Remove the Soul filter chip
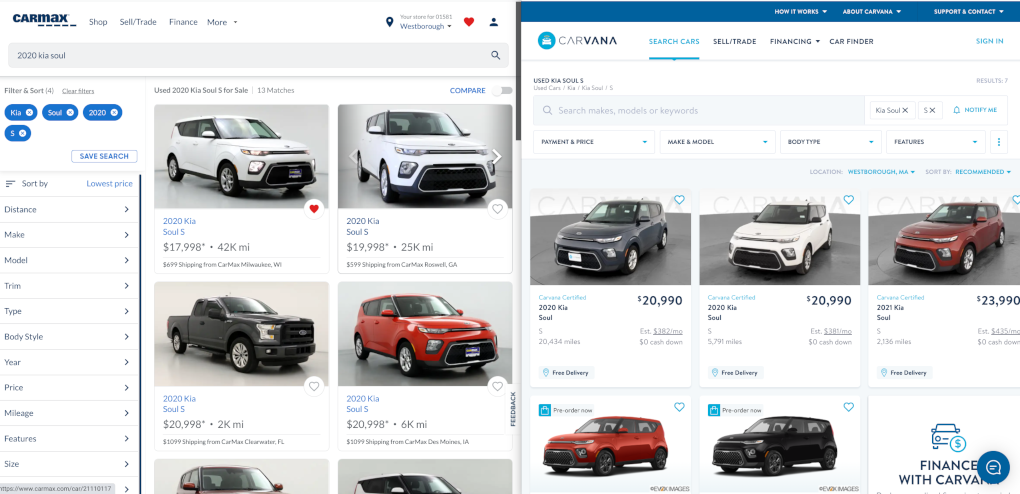This screenshot has height=494, width=1020. click(70, 113)
